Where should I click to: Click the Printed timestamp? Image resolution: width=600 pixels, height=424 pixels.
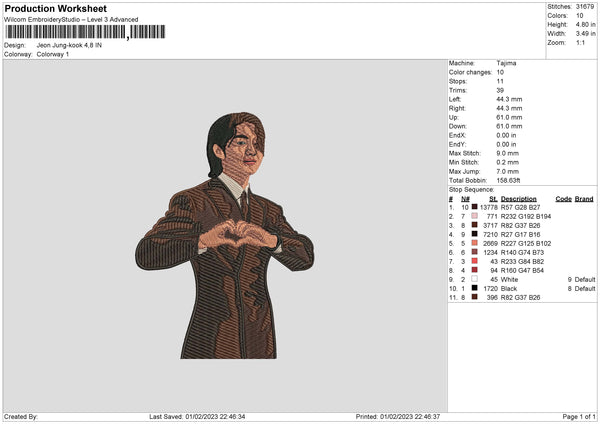pos(398,417)
